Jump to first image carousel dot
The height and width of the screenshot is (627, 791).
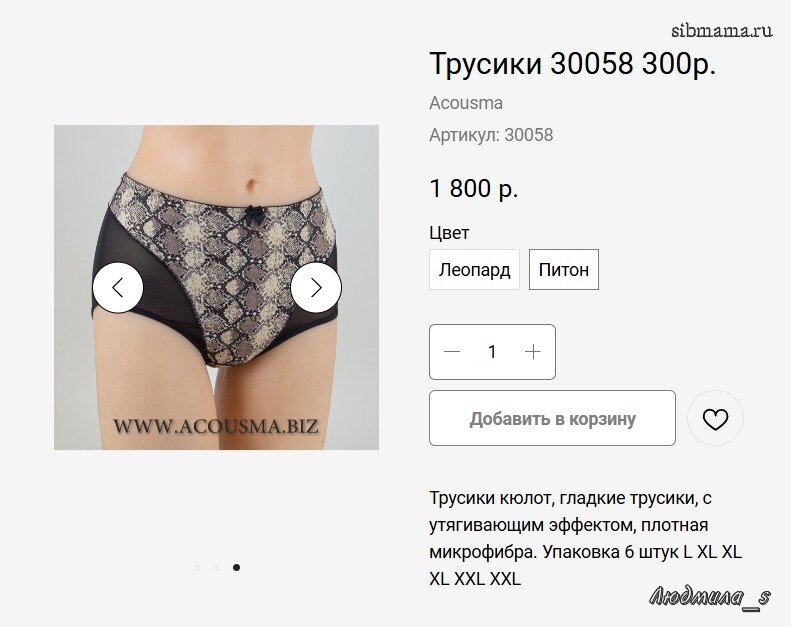(196, 567)
